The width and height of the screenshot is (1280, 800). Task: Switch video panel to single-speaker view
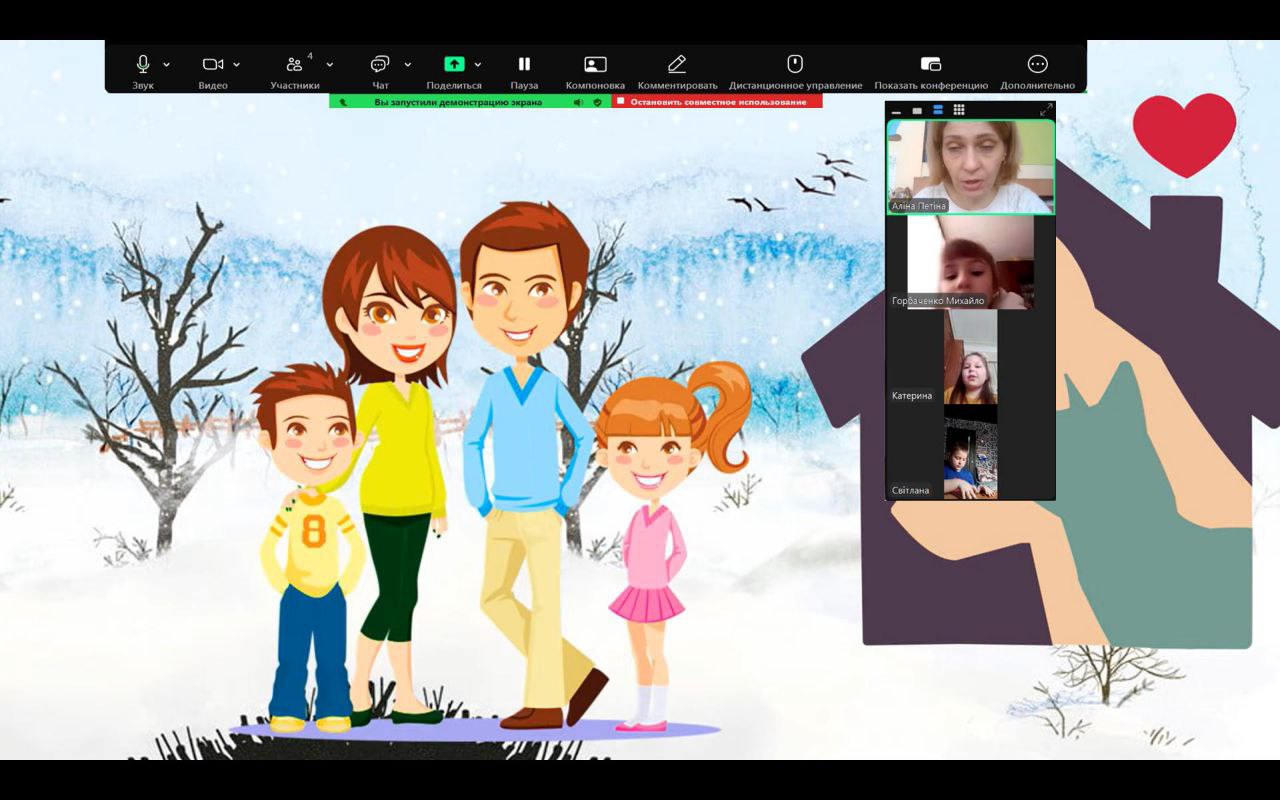click(917, 110)
